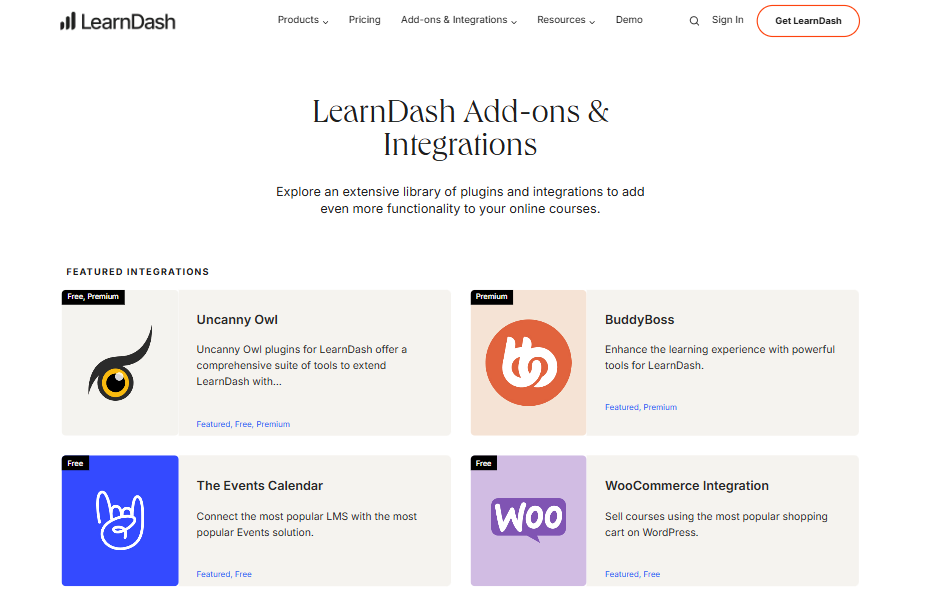Viewport: 926px width, 597px height.
Task: Open the Uncanny Owl integration title
Action: 237,319
